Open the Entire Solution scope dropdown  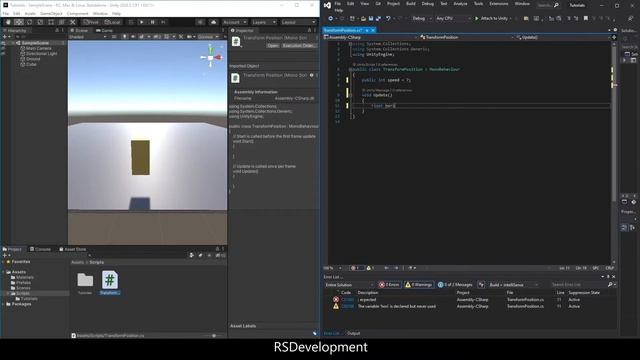[x=349, y=285]
